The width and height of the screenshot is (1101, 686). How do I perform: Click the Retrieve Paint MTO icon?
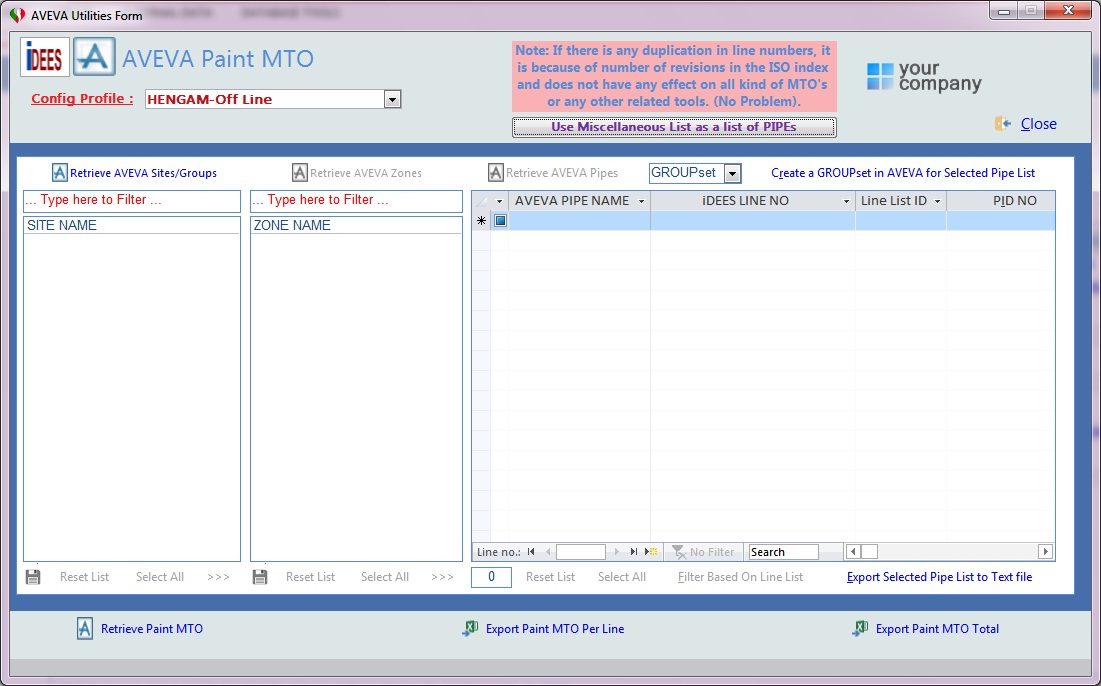tap(84, 628)
